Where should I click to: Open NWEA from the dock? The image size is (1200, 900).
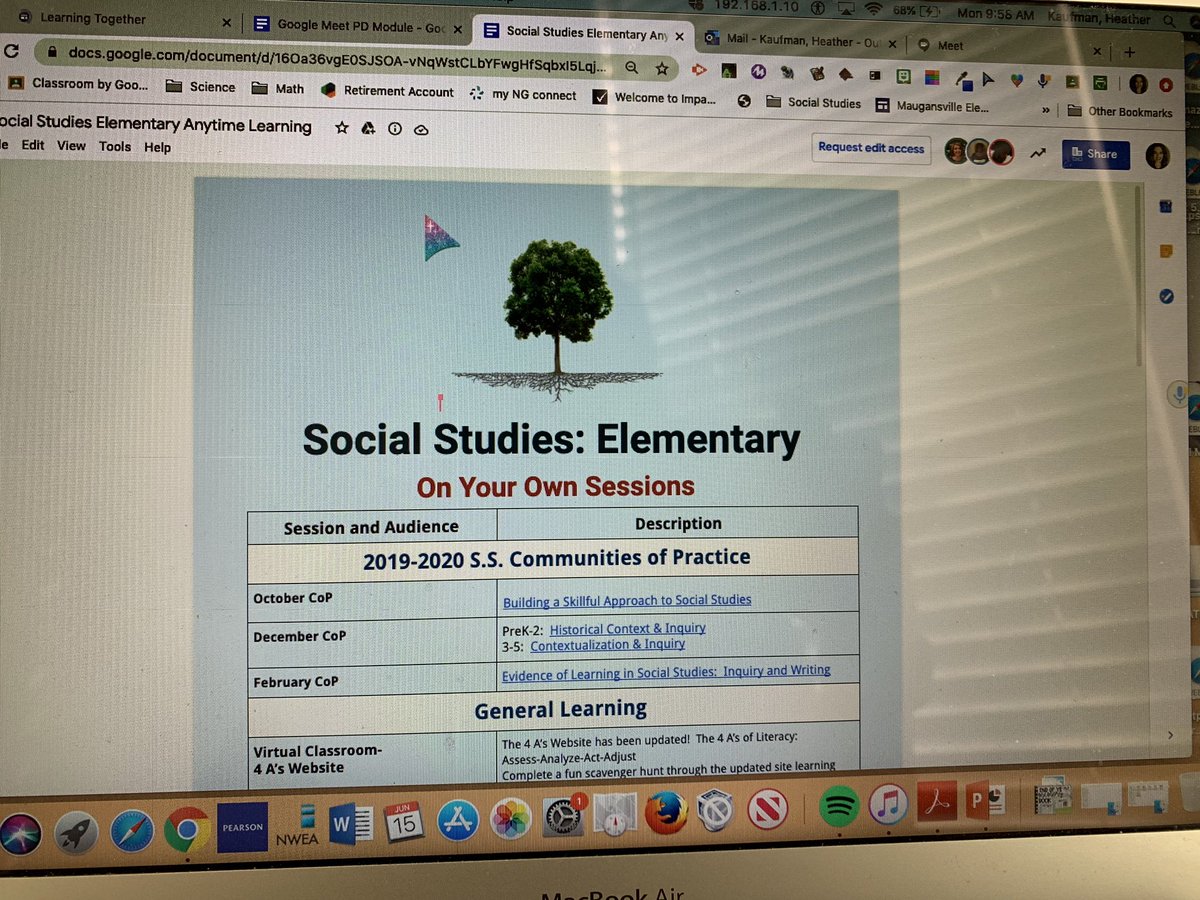[x=298, y=827]
